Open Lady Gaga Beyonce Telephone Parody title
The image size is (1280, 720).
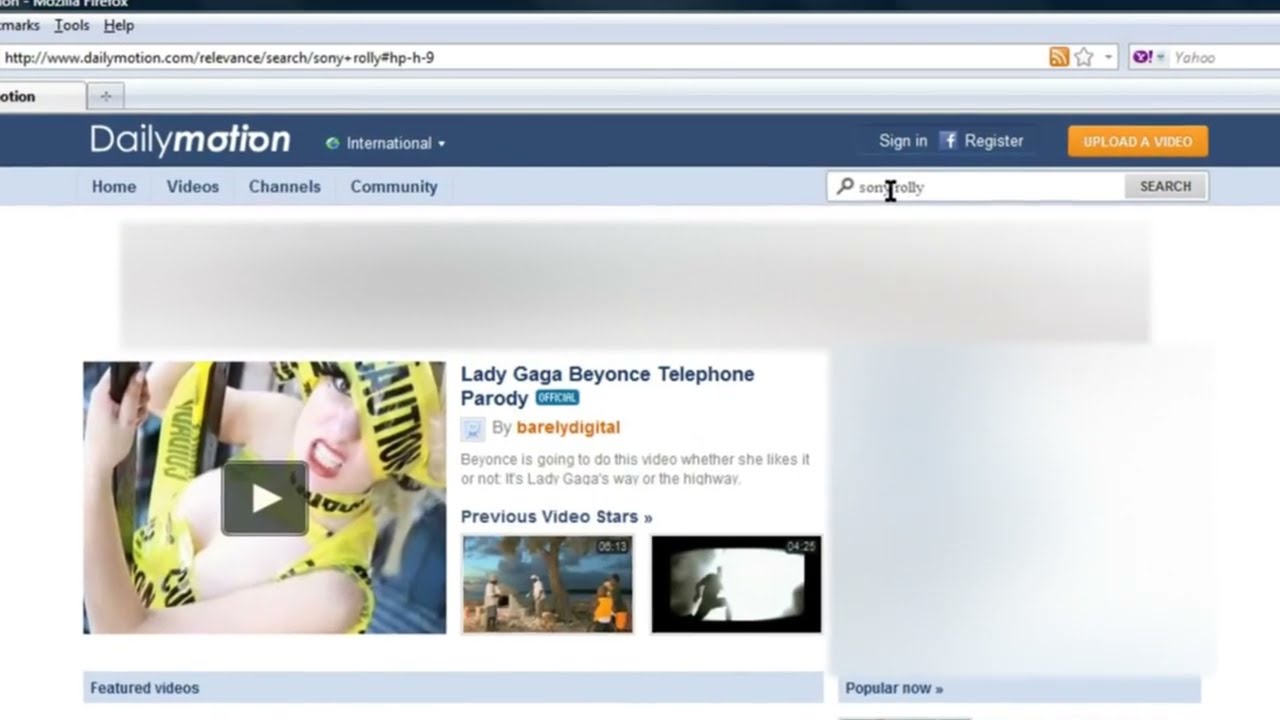[607, 385]
